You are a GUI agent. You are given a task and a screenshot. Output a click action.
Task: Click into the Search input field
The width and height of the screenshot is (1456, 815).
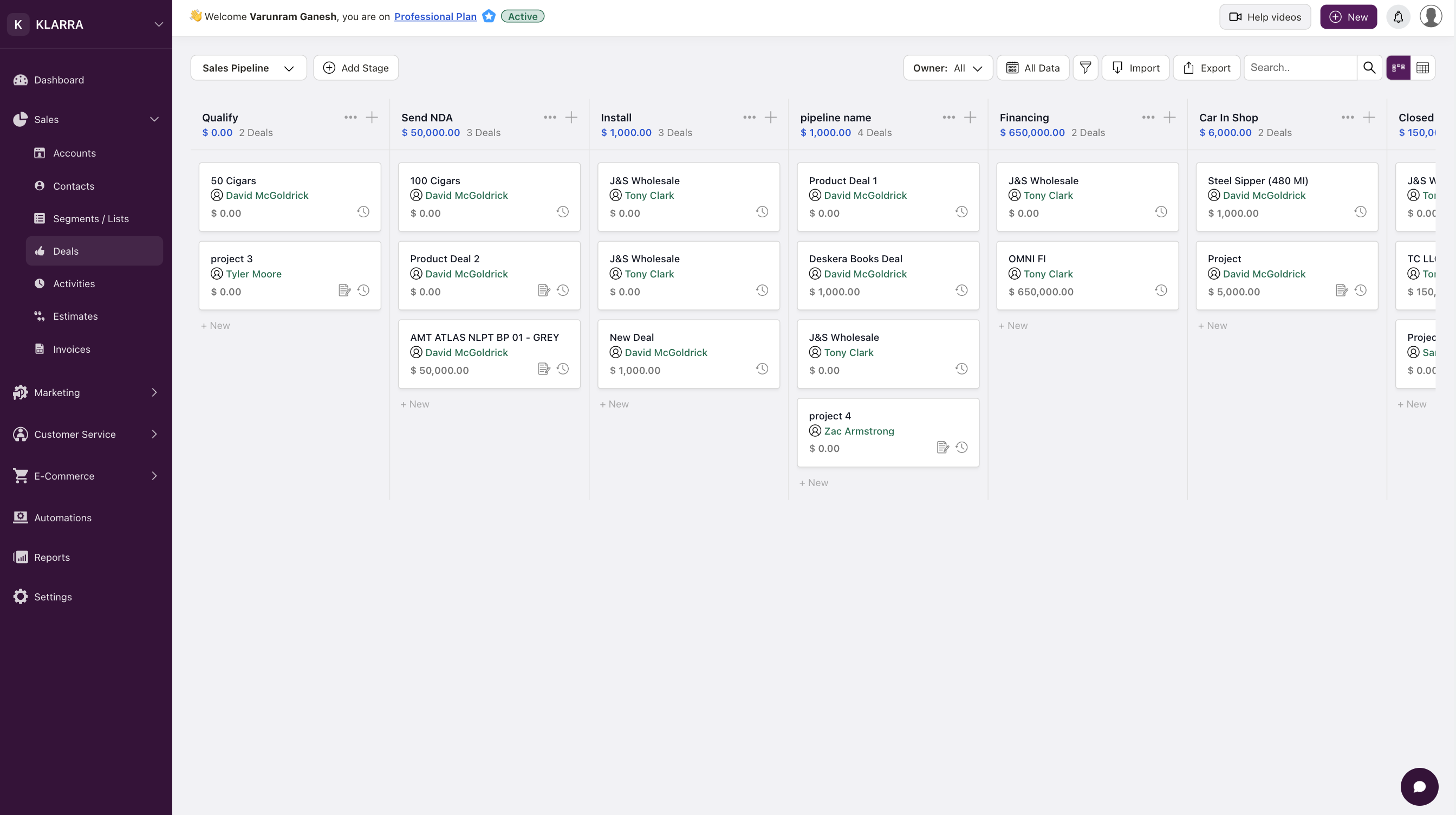(1299, 68)
